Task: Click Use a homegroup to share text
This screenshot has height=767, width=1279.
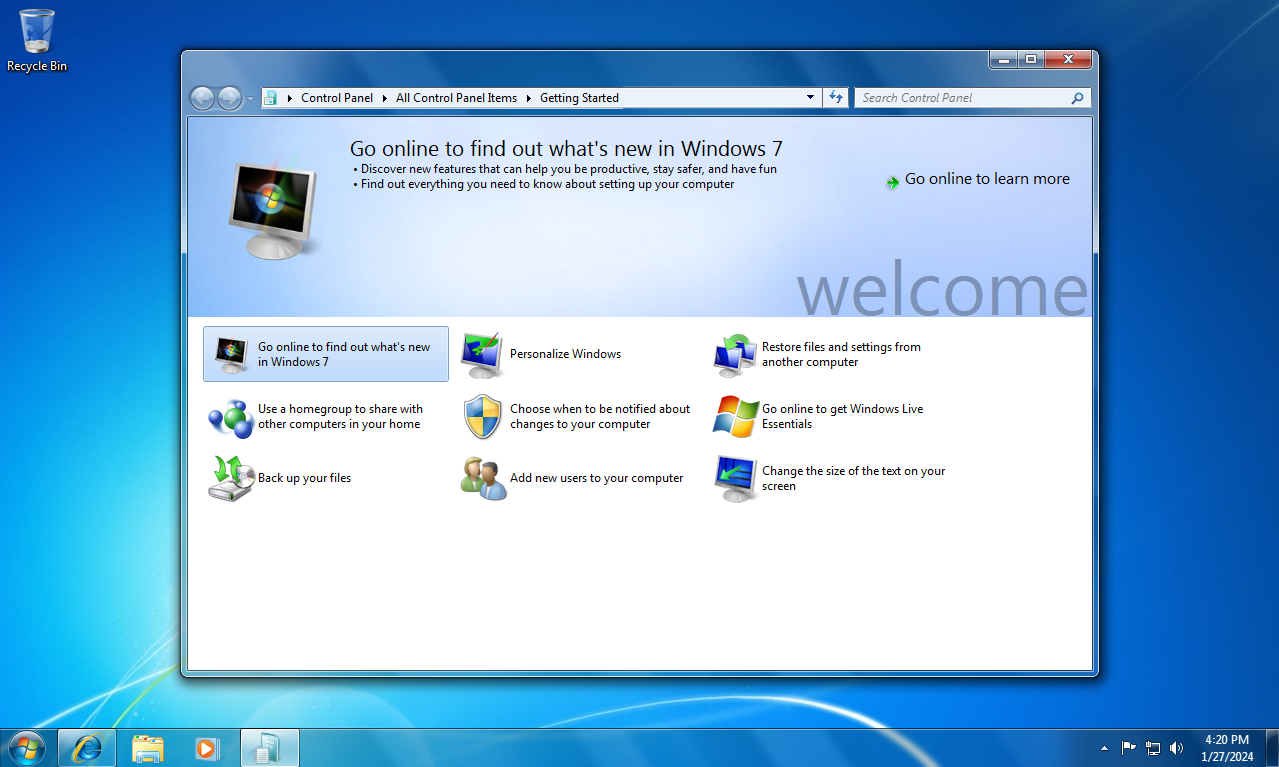Action: click(x=340, y=416)
